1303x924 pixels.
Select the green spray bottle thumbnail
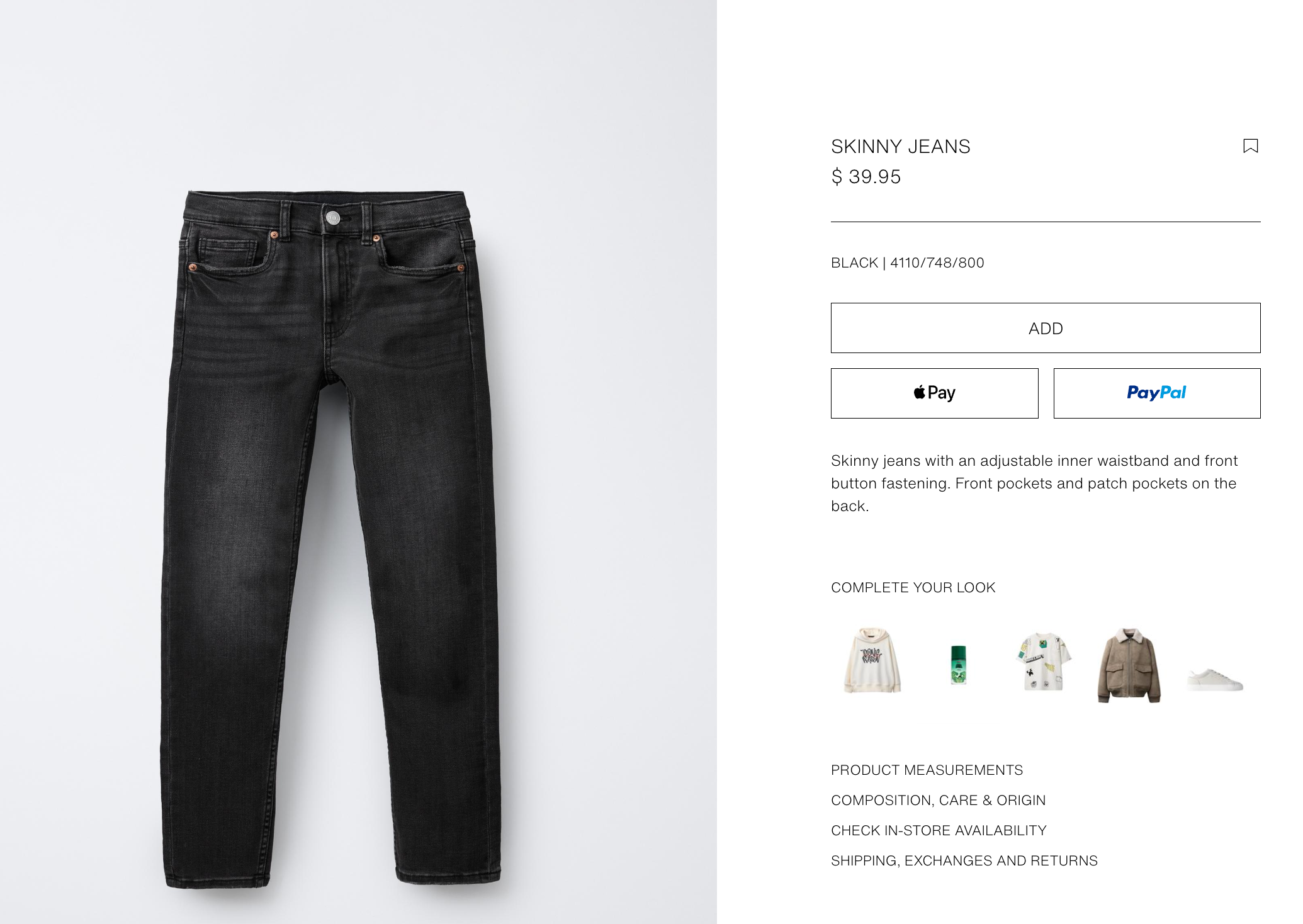coord(958,665)
